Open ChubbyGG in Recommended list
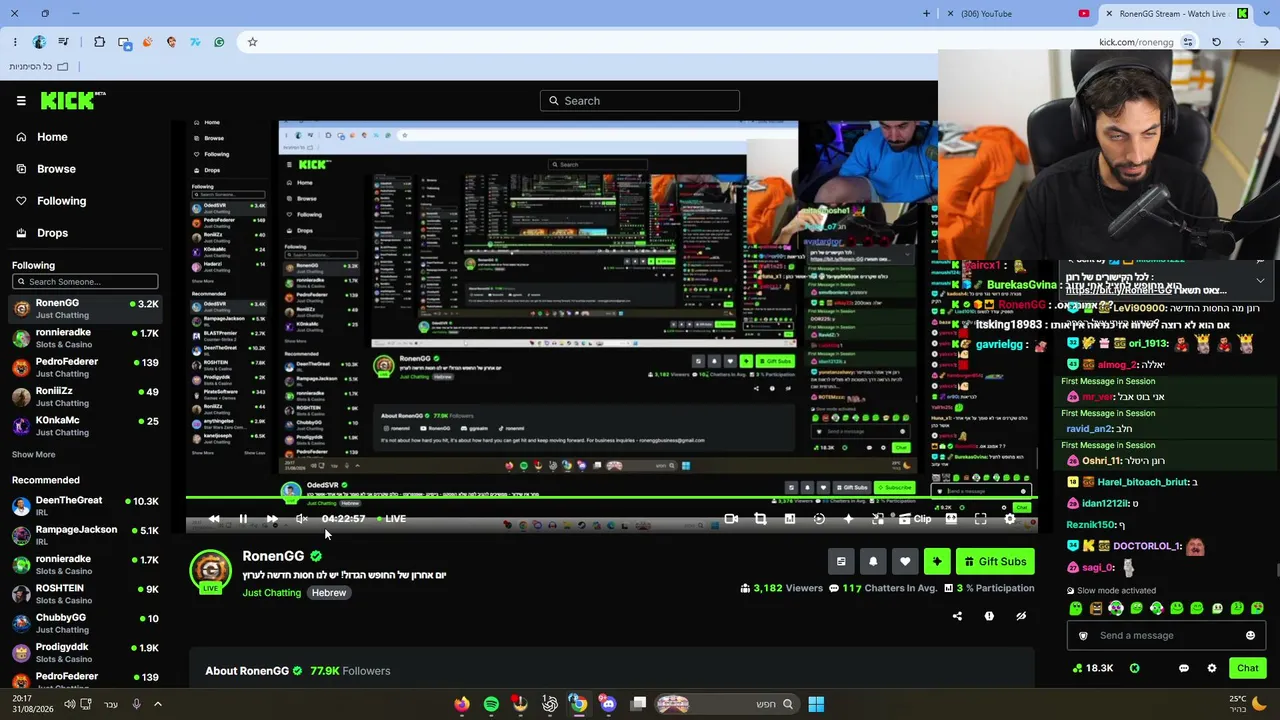This screenshot has height=720, width=1280. (x=85, y=623)
